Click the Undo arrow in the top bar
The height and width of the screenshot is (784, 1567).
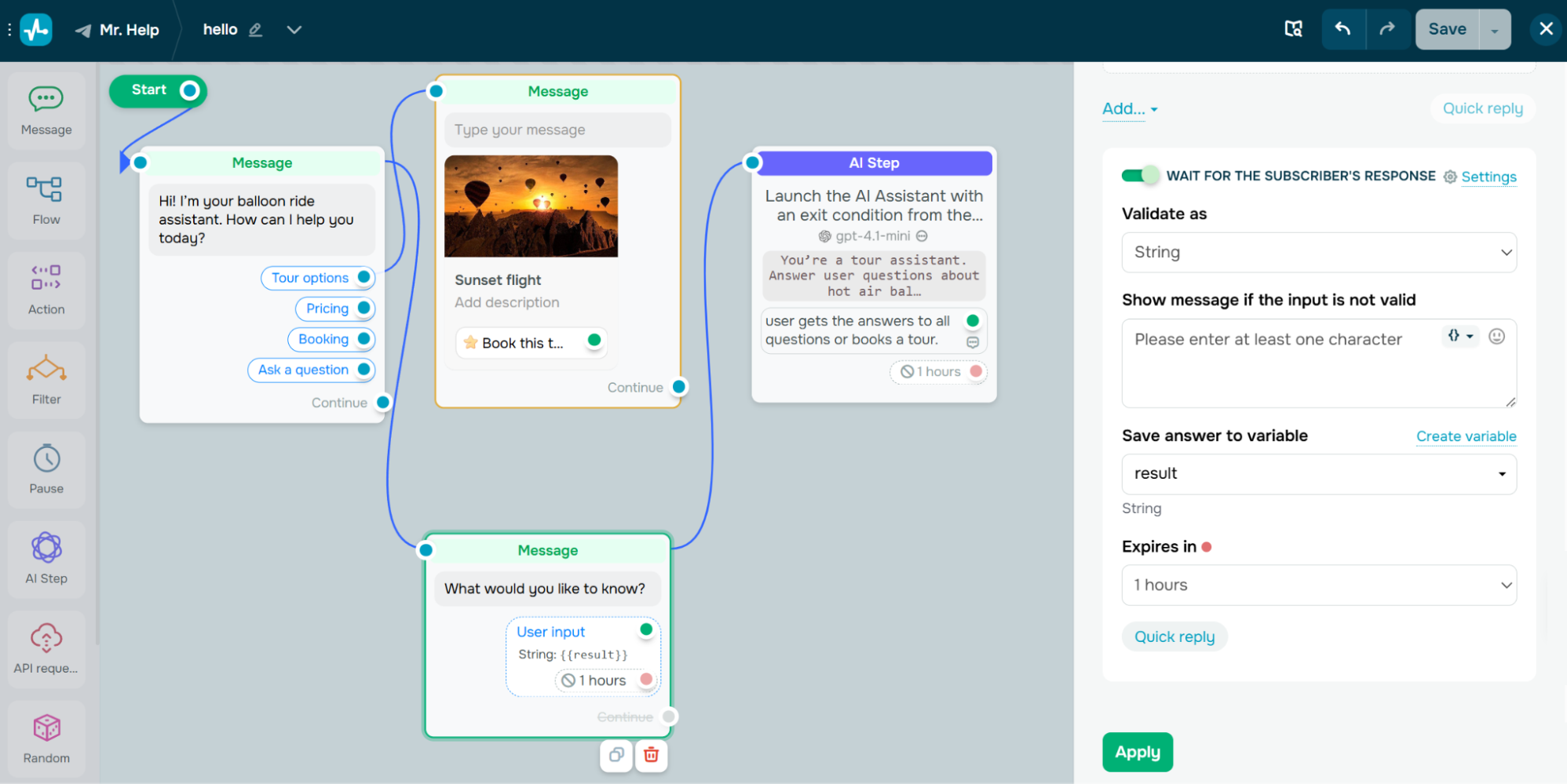pyautogui.click(x=1342, y=29)
